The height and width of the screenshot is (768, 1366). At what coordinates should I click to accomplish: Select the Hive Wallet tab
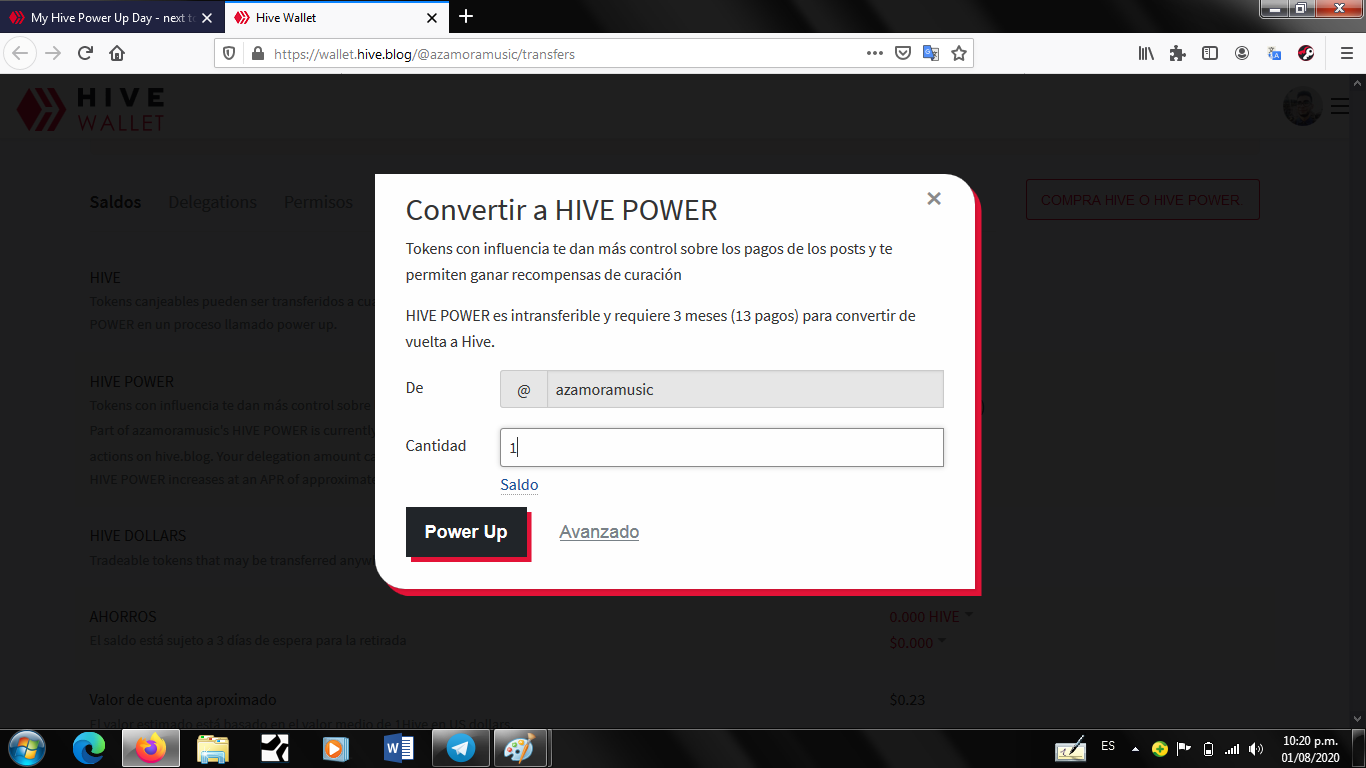click(336, 17)
